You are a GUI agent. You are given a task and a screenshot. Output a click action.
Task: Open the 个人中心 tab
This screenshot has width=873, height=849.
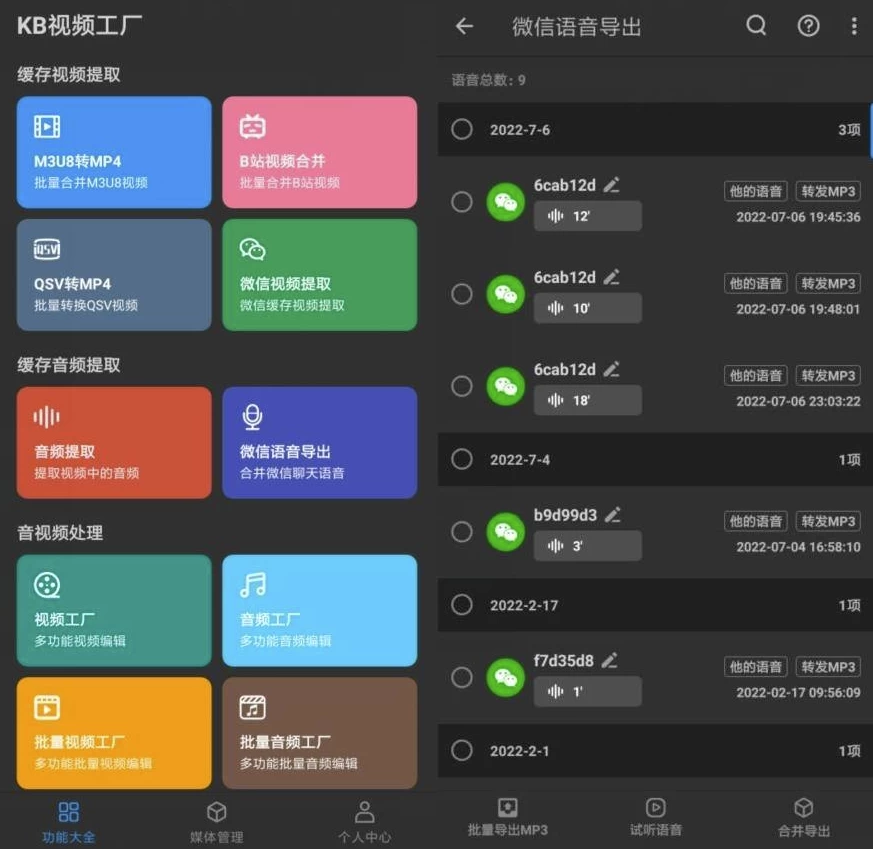364,819
